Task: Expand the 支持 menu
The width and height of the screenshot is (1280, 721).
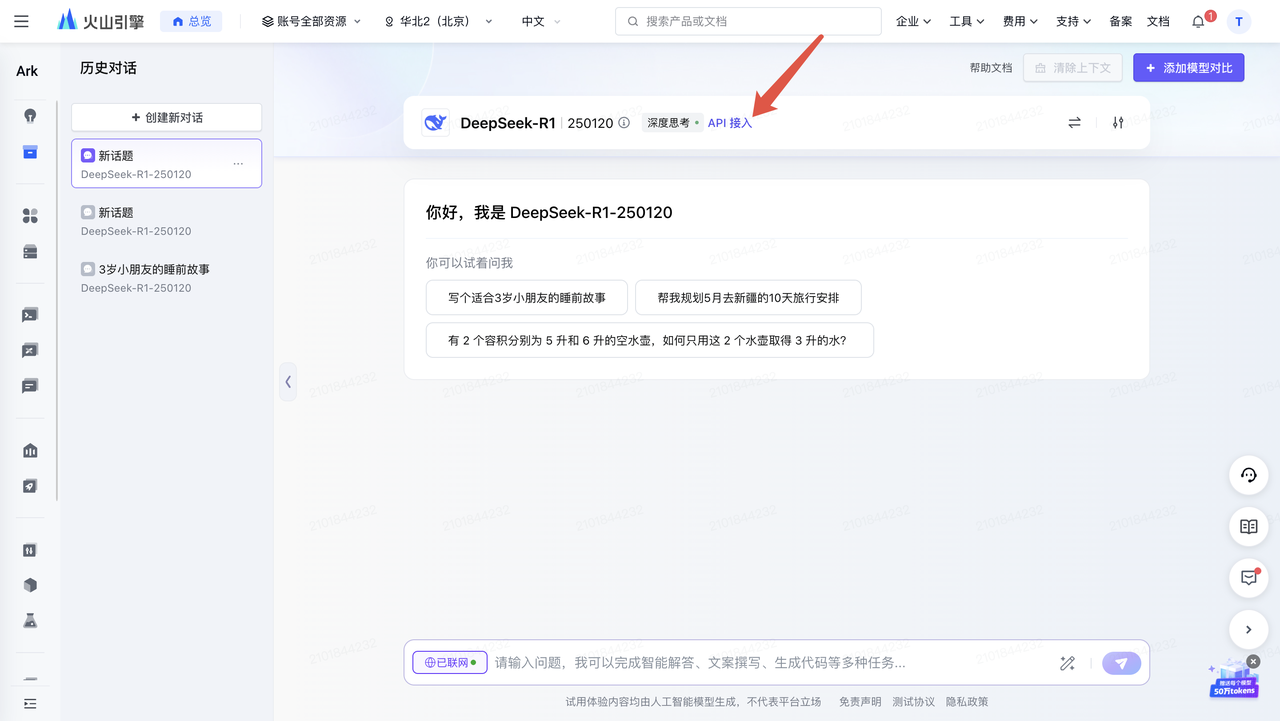Action: (x=1074, y=21)
